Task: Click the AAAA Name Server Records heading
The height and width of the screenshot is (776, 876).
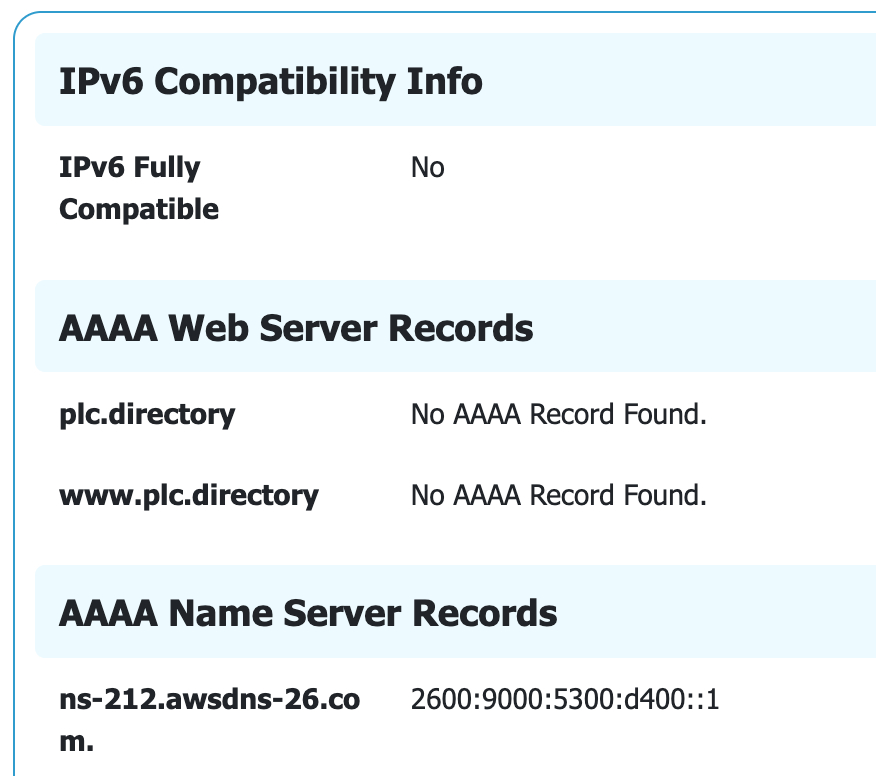Action: pyautogui.click(x=308, y=612)
